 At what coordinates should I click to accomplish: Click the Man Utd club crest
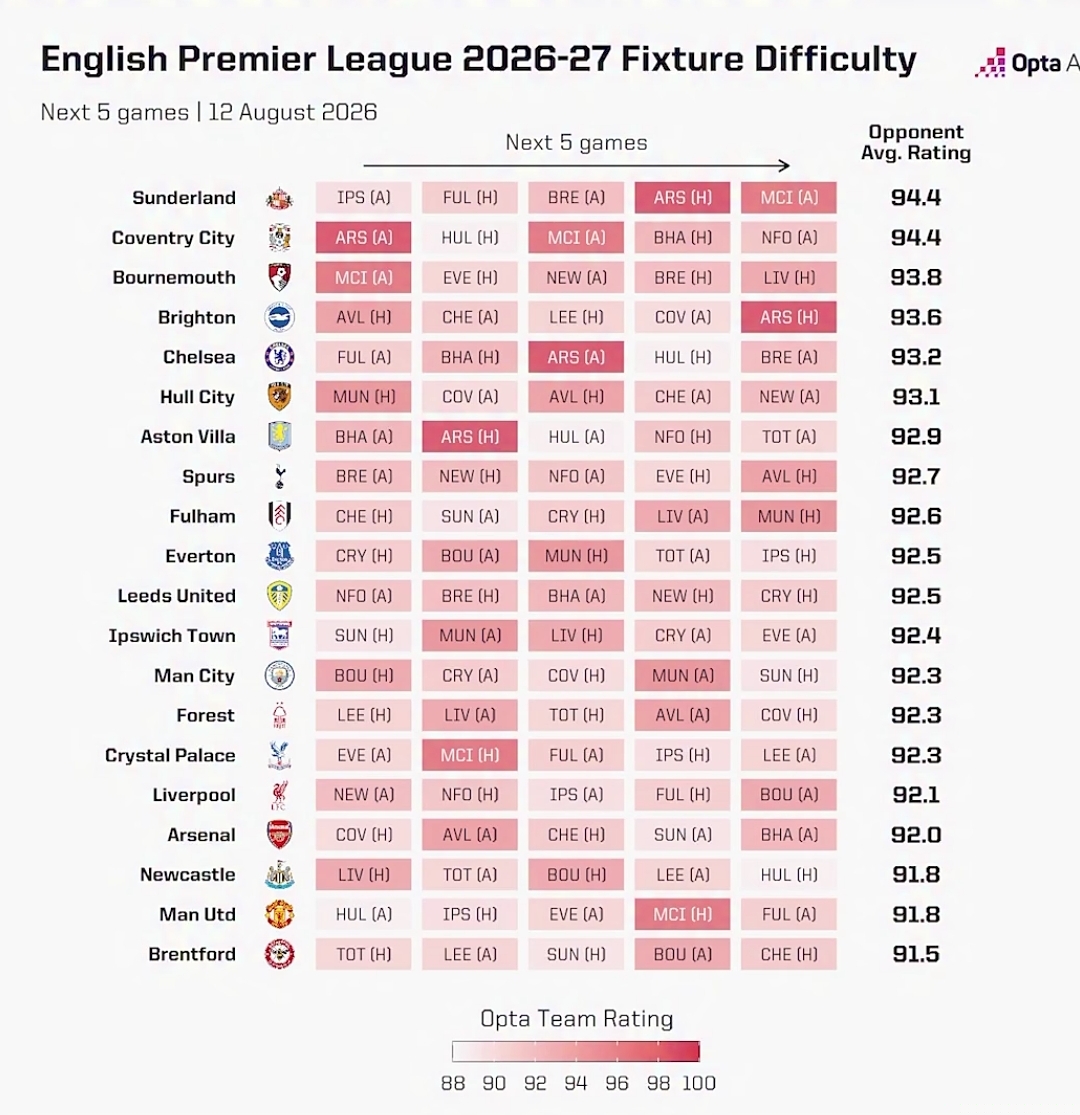(x=279, y=914)
